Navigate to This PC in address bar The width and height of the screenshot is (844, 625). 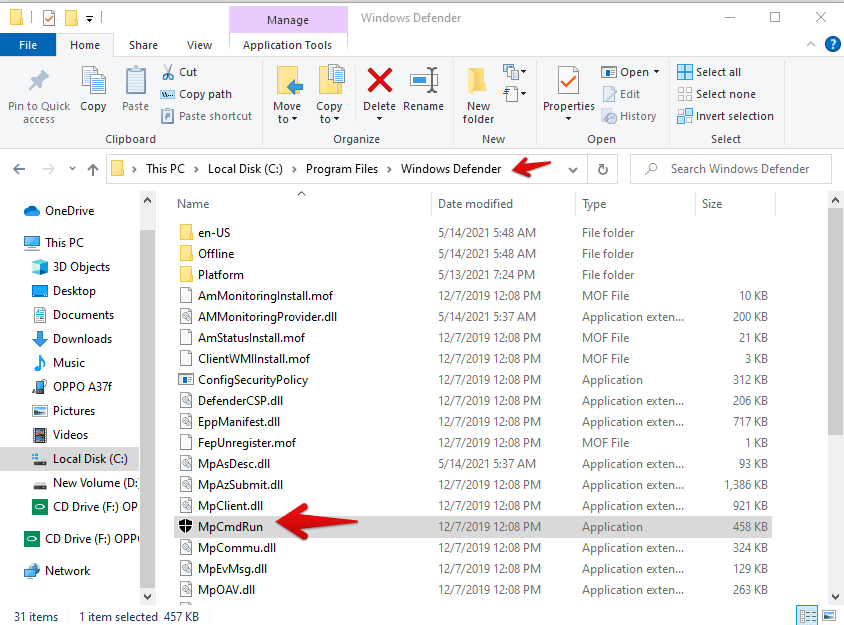(165, 169)
